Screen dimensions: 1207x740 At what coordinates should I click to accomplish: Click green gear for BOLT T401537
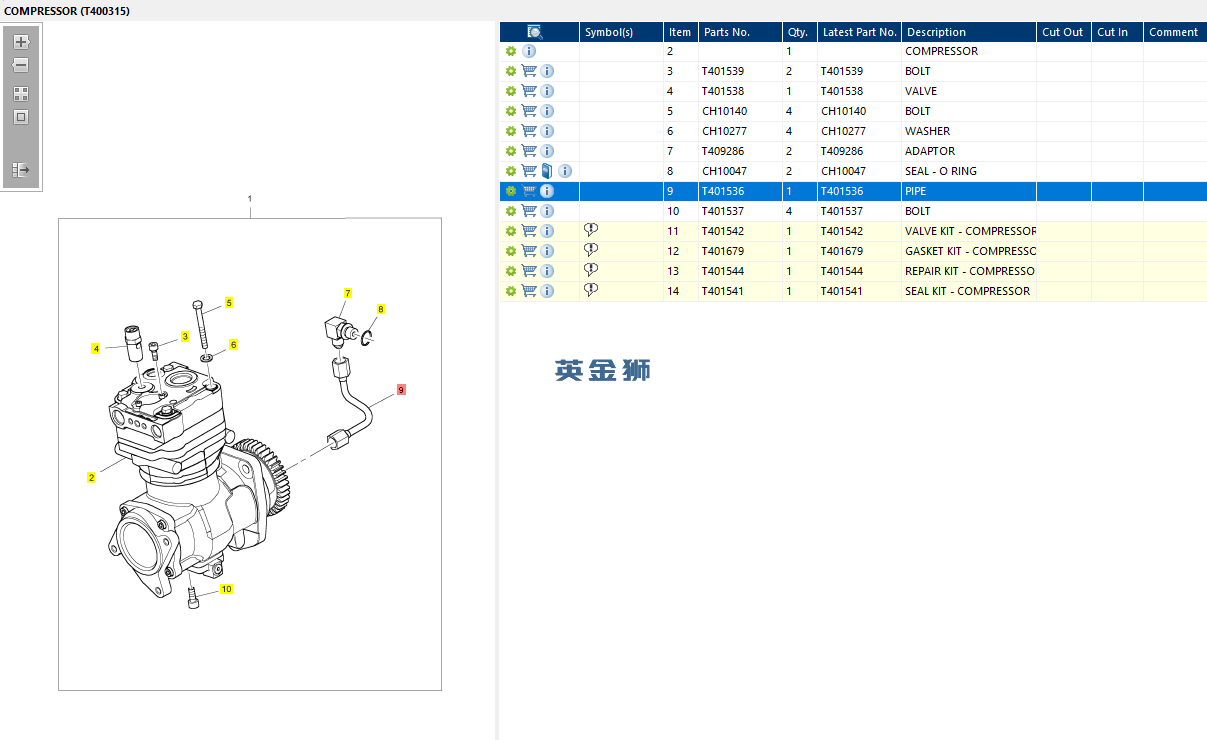tap(511, 211)
